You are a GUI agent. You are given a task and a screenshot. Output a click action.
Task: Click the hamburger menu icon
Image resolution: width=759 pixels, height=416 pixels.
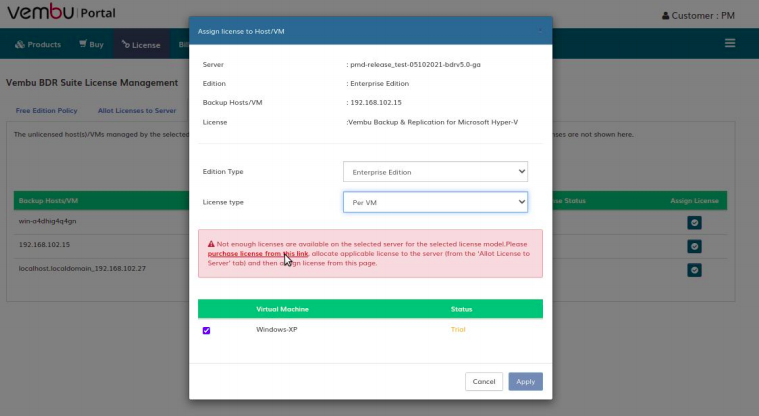(x=730, y=43)
